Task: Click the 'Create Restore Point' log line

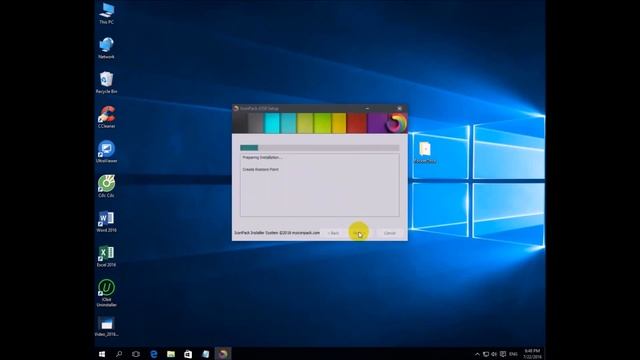Action: (x=260, y=169)
